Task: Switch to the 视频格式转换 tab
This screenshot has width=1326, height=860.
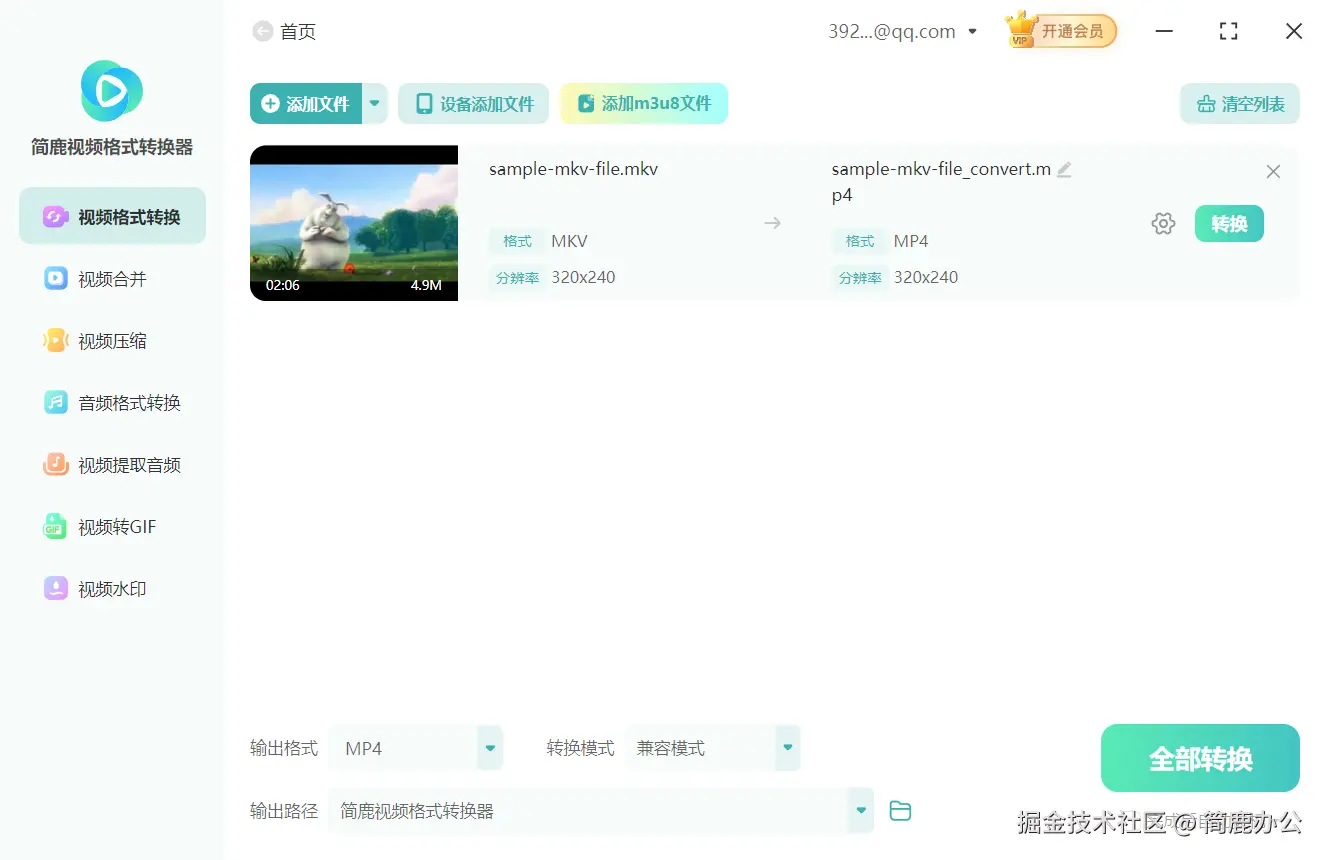Action: click(x=112, y=215)
